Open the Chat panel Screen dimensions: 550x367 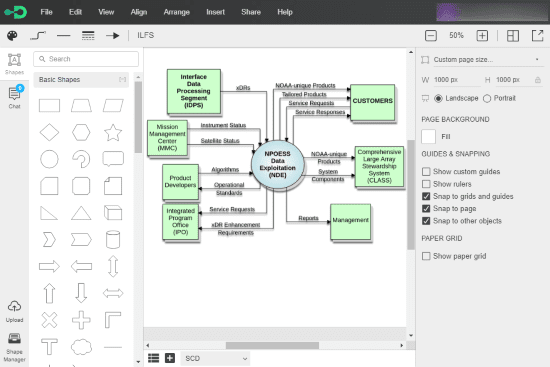[x=14, y=97]
